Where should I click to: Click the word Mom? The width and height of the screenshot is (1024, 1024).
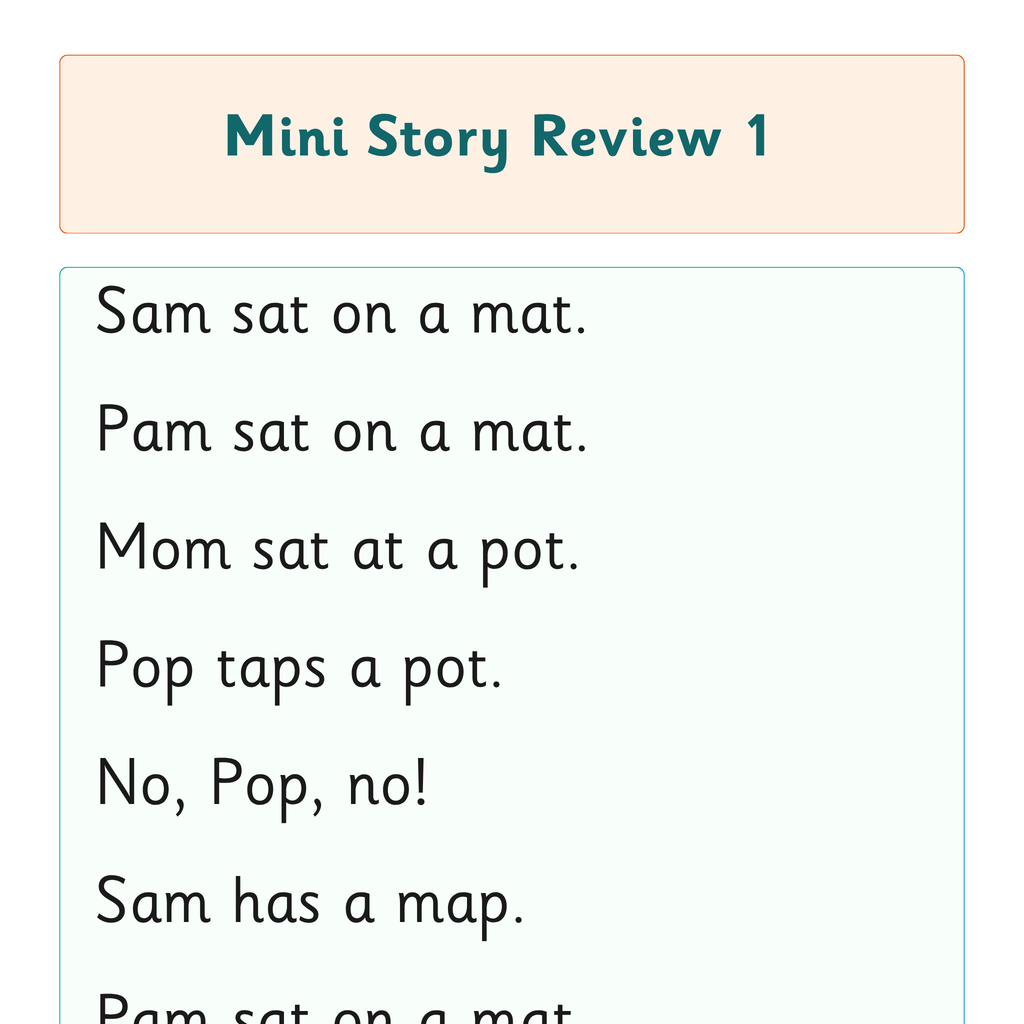[x=163, y=547]
